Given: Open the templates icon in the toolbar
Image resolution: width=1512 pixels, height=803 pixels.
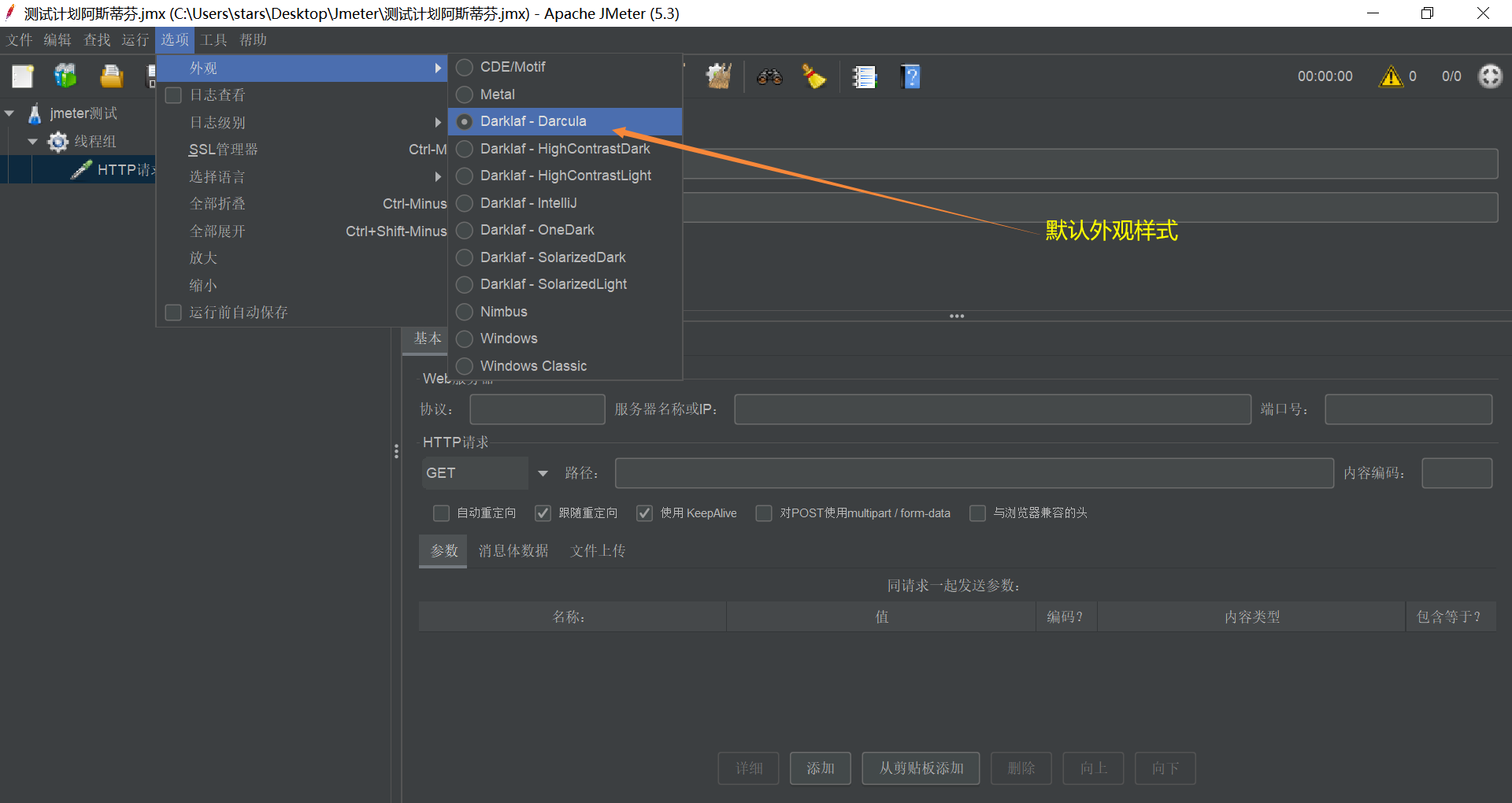Looking at the screenshot, I should [65, 76].
